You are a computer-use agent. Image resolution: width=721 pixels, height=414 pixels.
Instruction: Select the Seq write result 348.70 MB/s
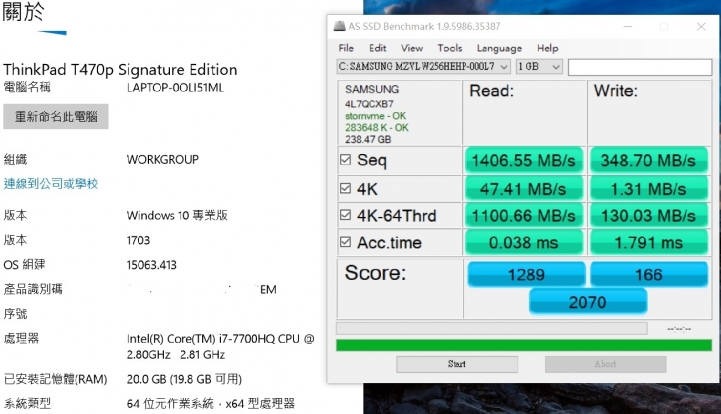point(648,160)
